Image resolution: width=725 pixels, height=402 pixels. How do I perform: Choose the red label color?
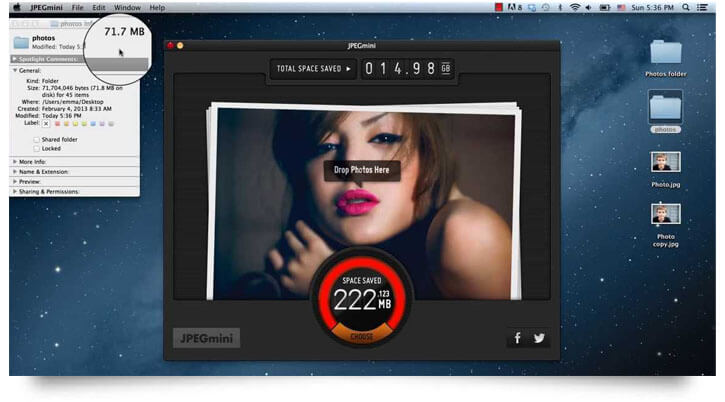click(x=57, y=124)
